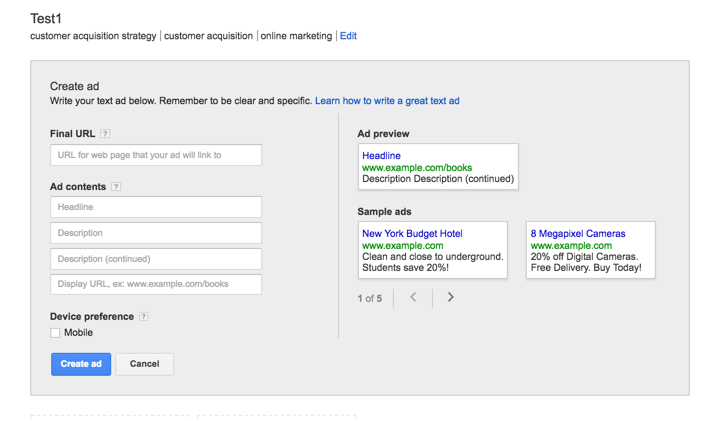
Task: Click the ad preview www.example.com/books URL
Action: point(417,168)
